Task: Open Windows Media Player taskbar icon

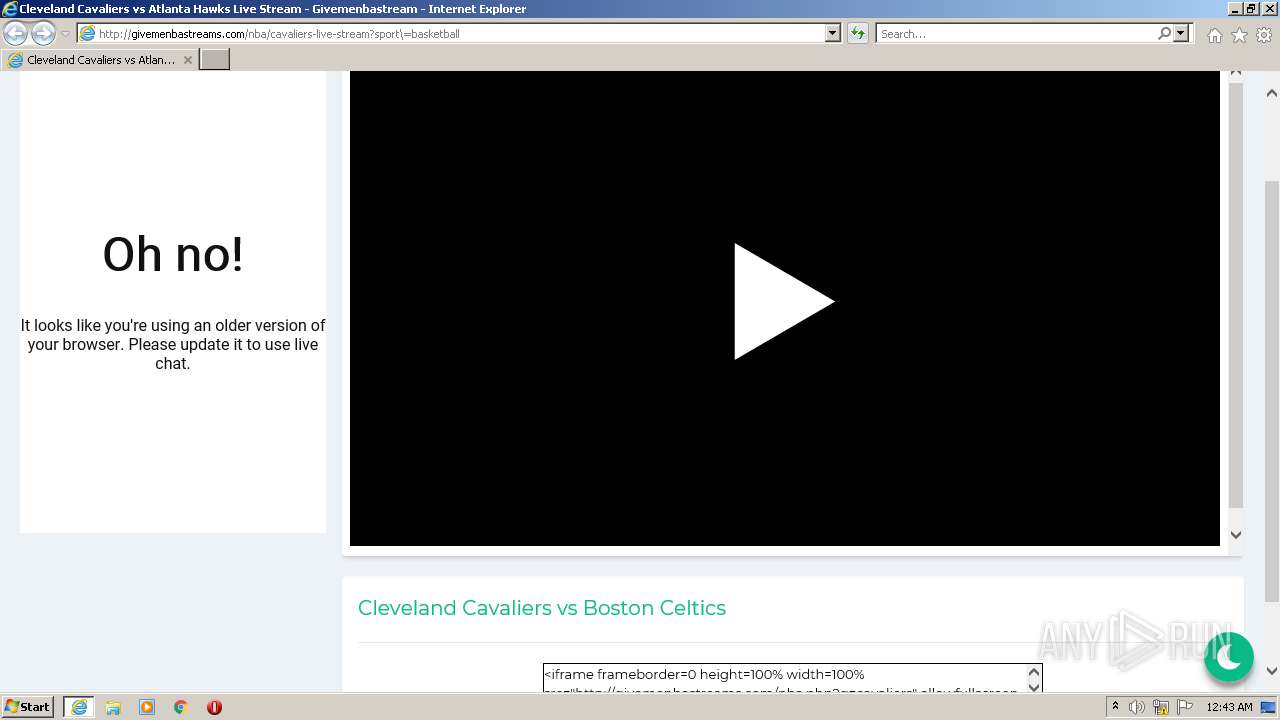Action: [147, 707]
